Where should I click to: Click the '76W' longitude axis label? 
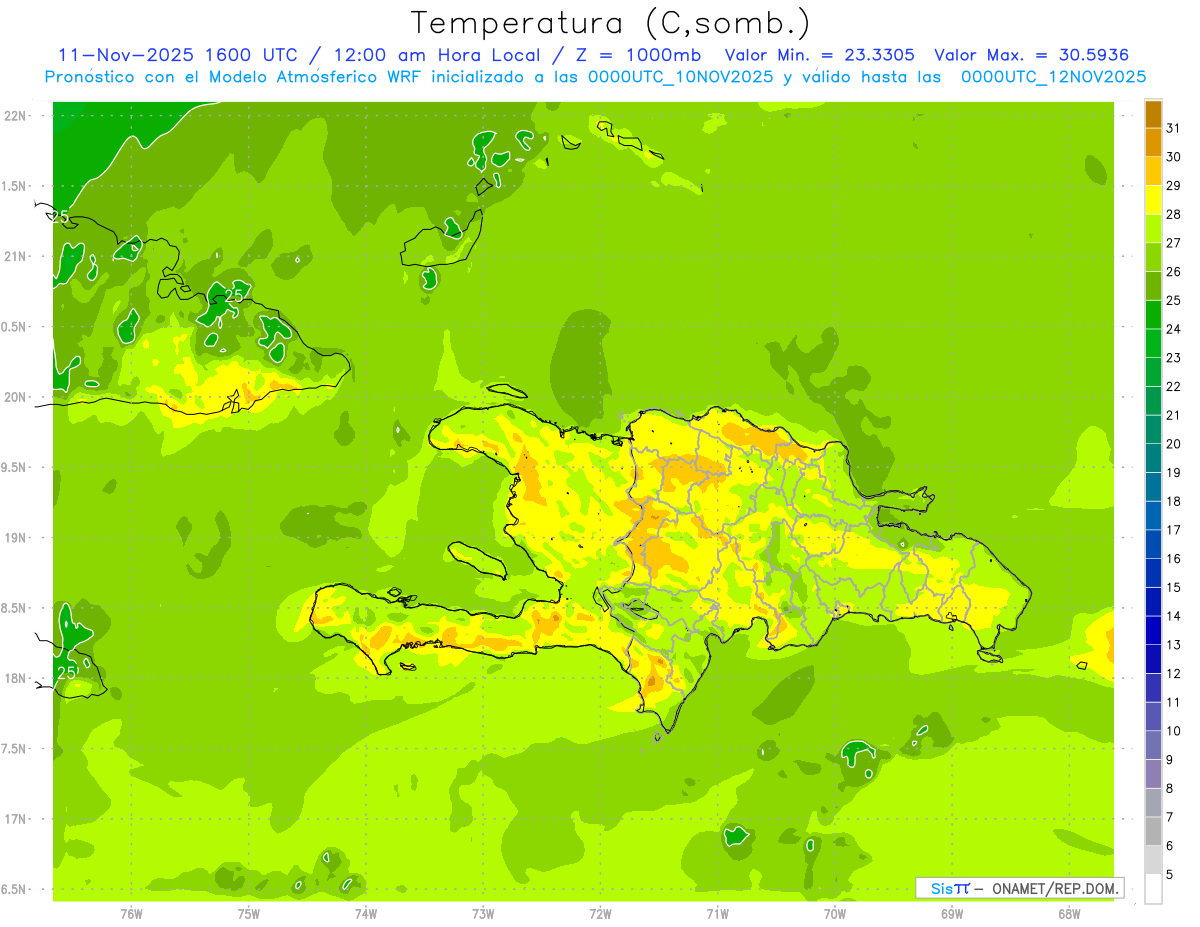pyautogui.click(x=131, y=913)
